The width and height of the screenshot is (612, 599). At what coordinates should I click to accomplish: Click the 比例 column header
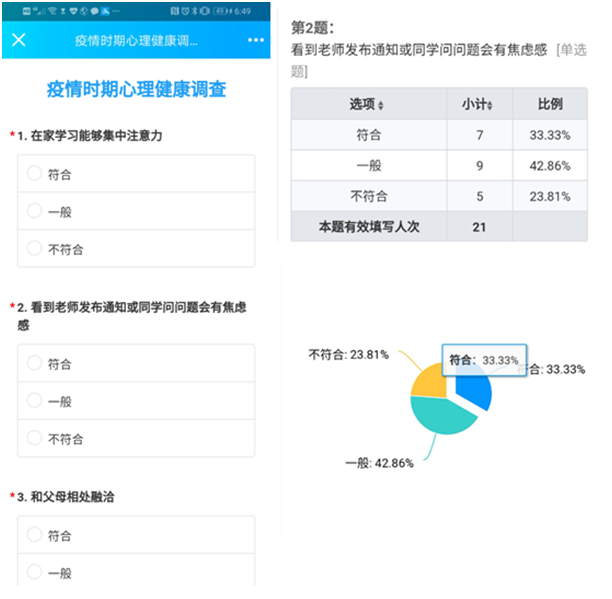point(549,104)
